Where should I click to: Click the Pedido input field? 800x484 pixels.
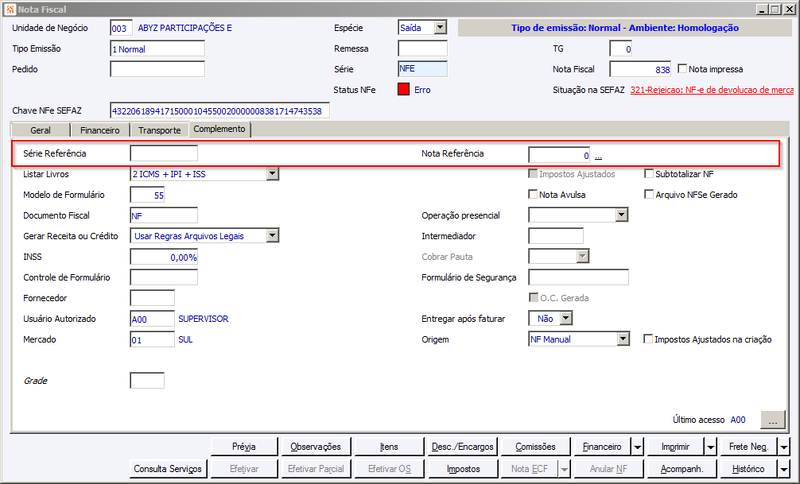click(x=157, y=69)
